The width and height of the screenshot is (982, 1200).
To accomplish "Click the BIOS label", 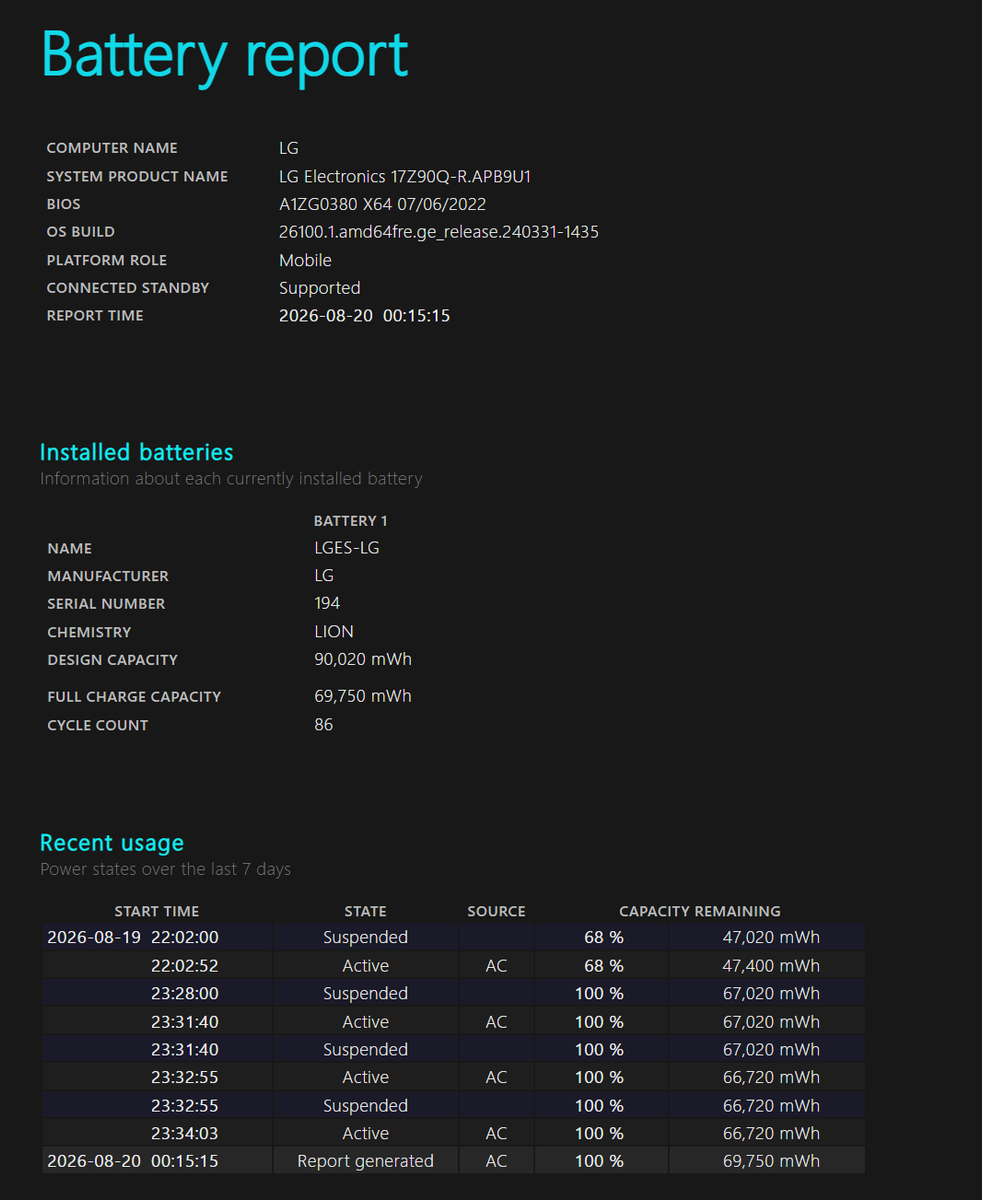I will coord(64,204).
